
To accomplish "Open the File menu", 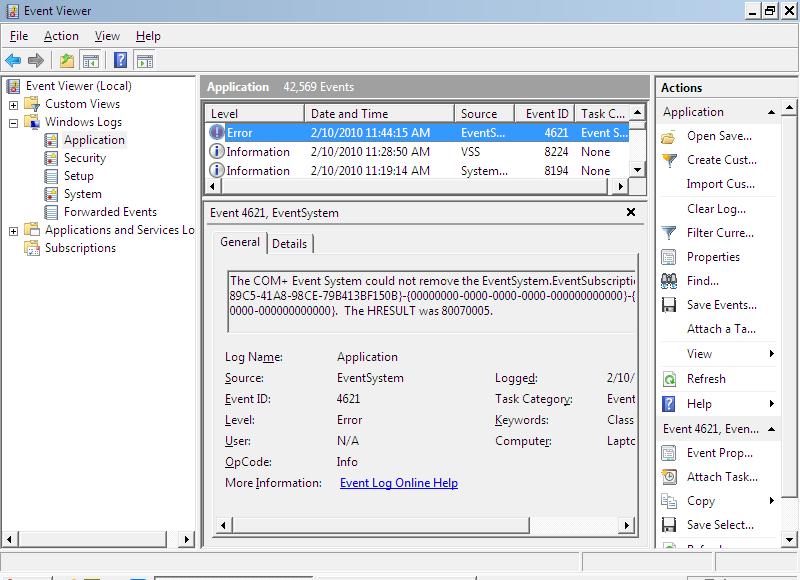I will (19, 36).
